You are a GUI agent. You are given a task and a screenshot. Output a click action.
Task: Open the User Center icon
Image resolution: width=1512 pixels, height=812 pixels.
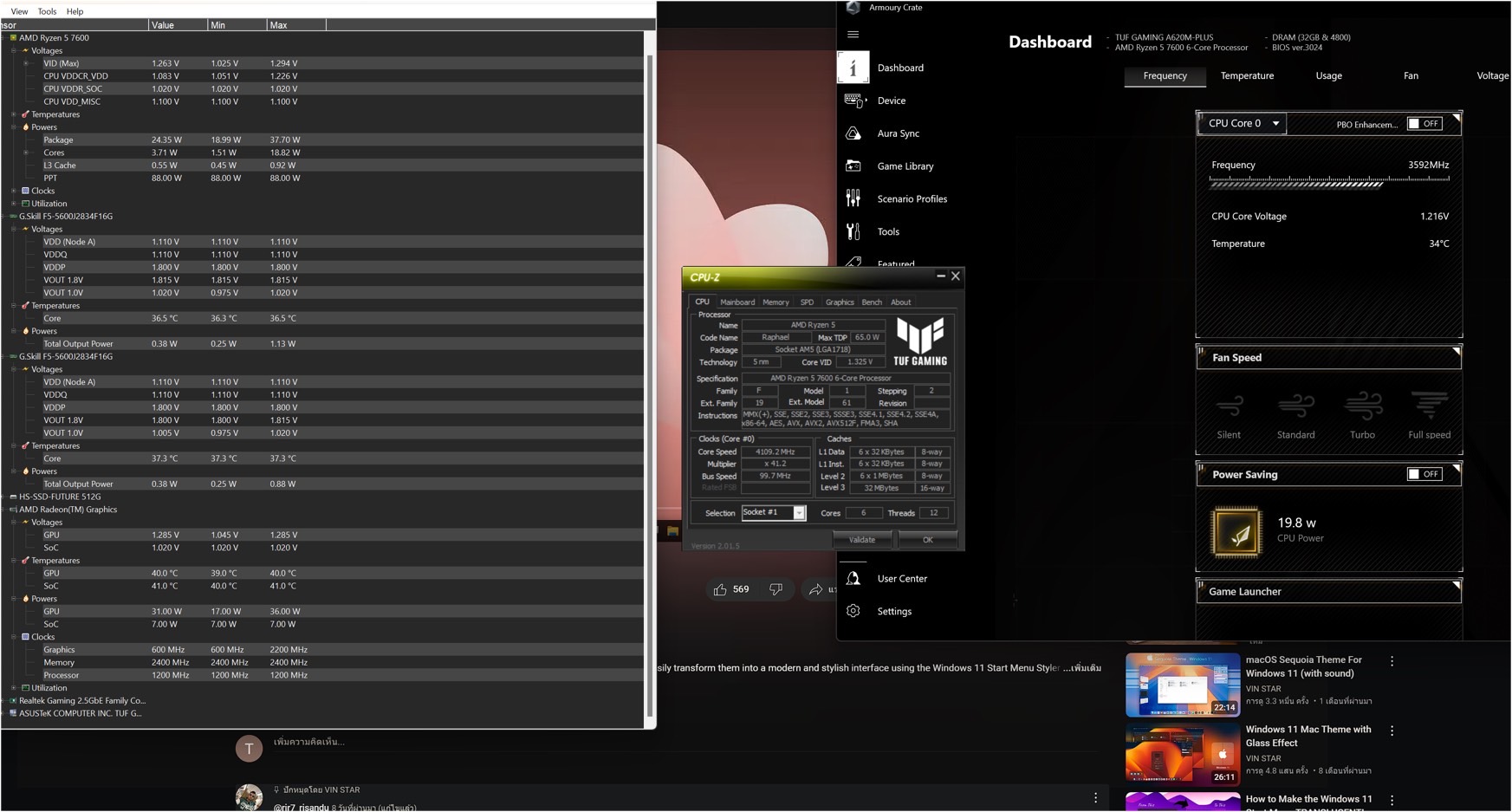[x=853, y=578]
